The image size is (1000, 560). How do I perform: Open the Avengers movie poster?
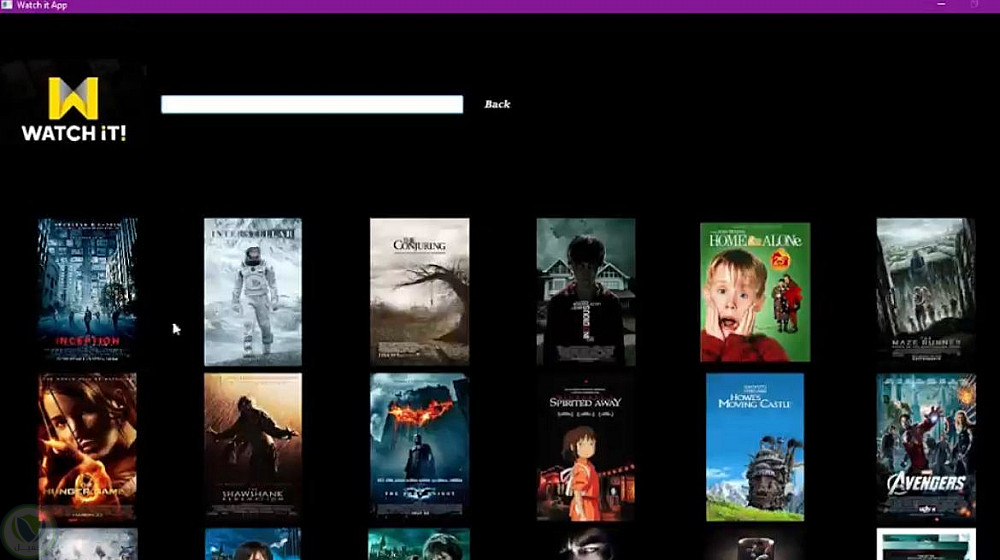pos(926,446)
